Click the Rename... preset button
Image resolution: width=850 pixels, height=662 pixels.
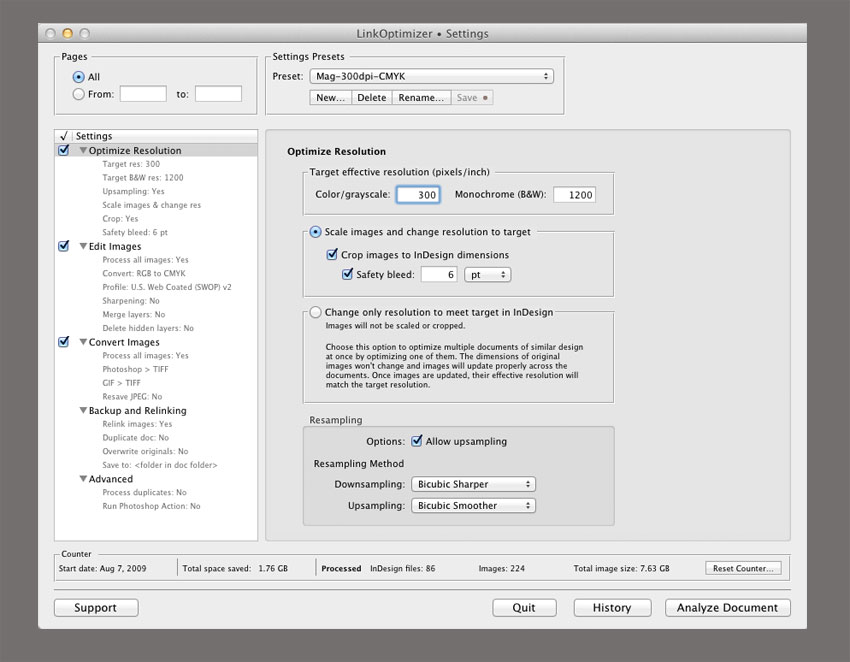(x=421, y=98)
